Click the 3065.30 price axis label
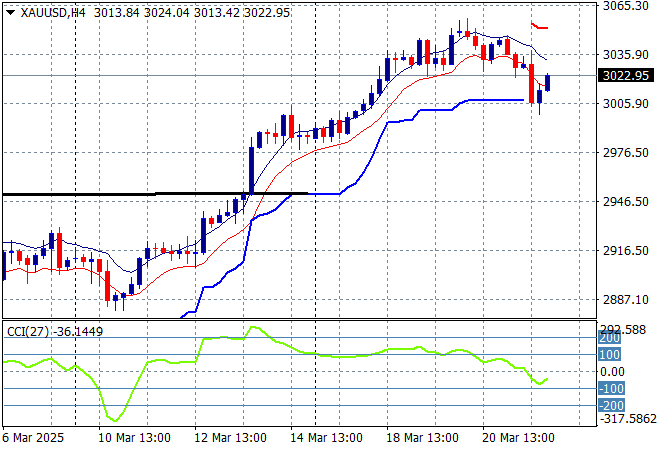Viewport: 660px width, 450px height. pos(625,6)
